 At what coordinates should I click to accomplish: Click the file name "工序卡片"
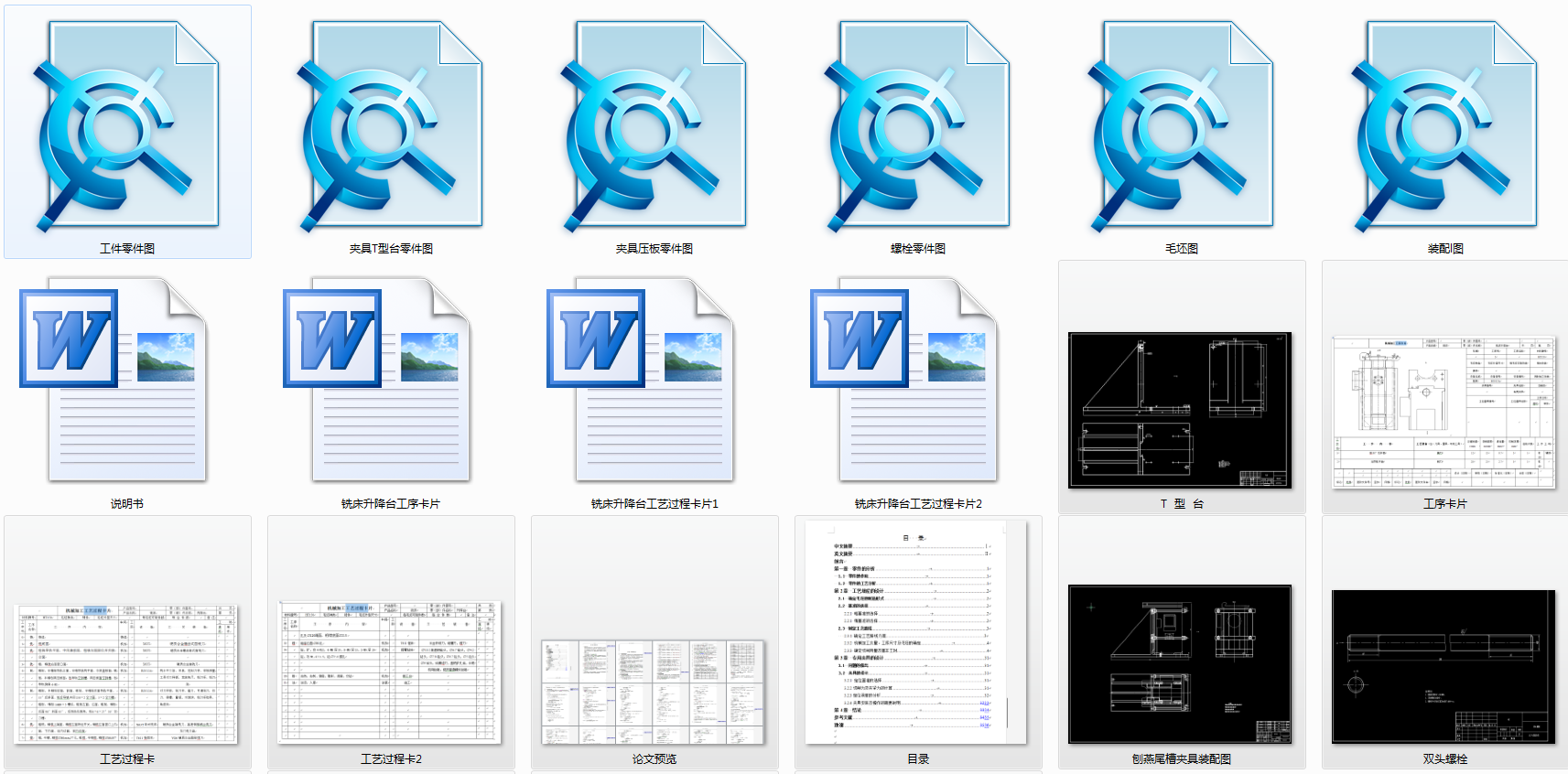[x=1445, y=504]
